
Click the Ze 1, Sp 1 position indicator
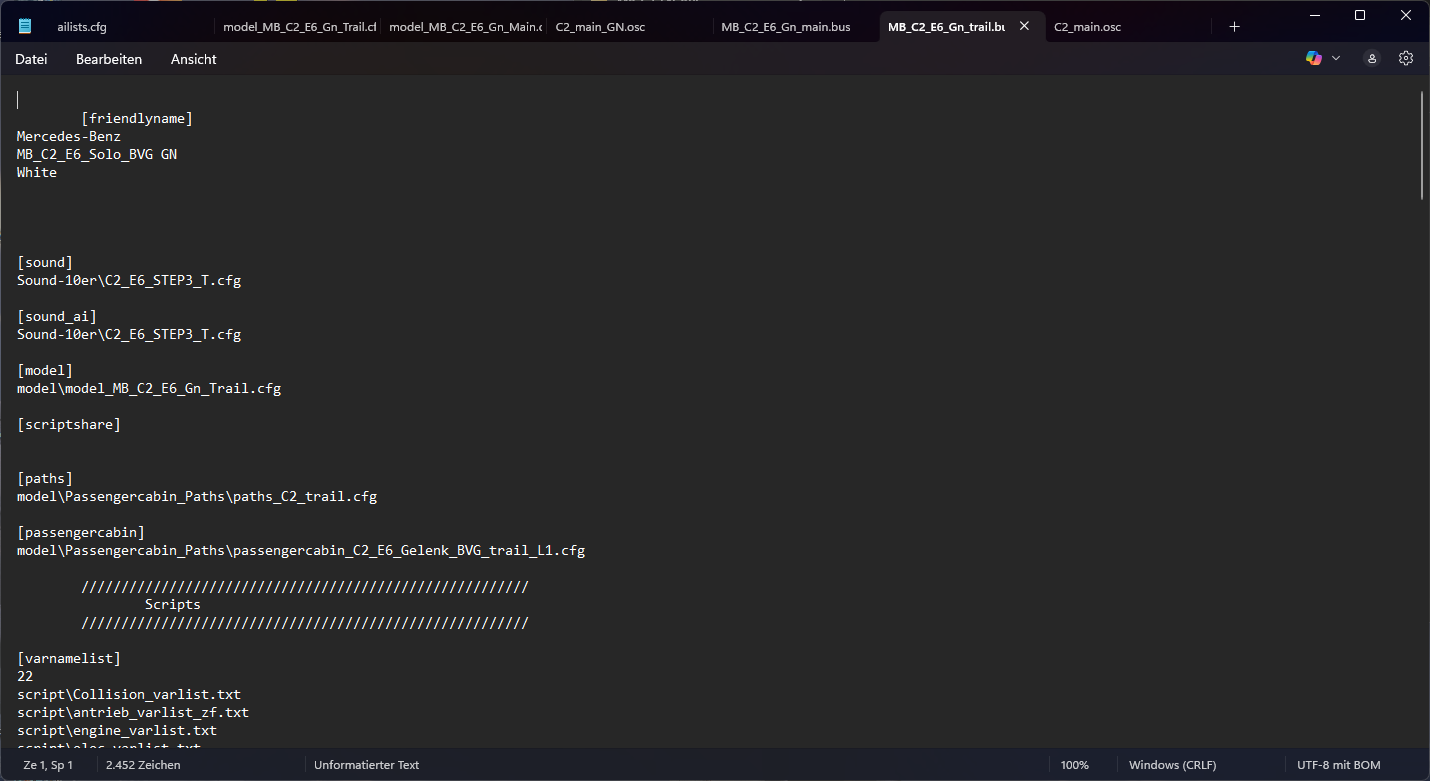pyautogui.click(x=48, y=765)
